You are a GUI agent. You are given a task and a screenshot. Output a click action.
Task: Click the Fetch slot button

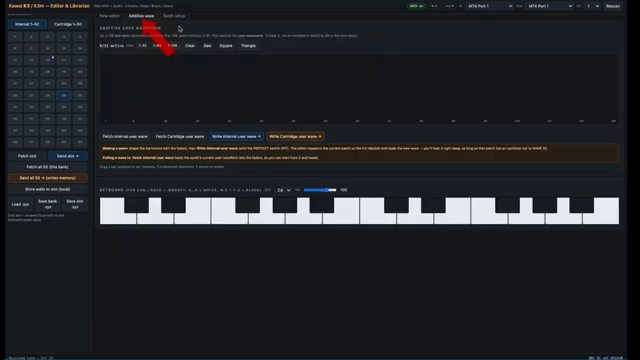point(27,156)
